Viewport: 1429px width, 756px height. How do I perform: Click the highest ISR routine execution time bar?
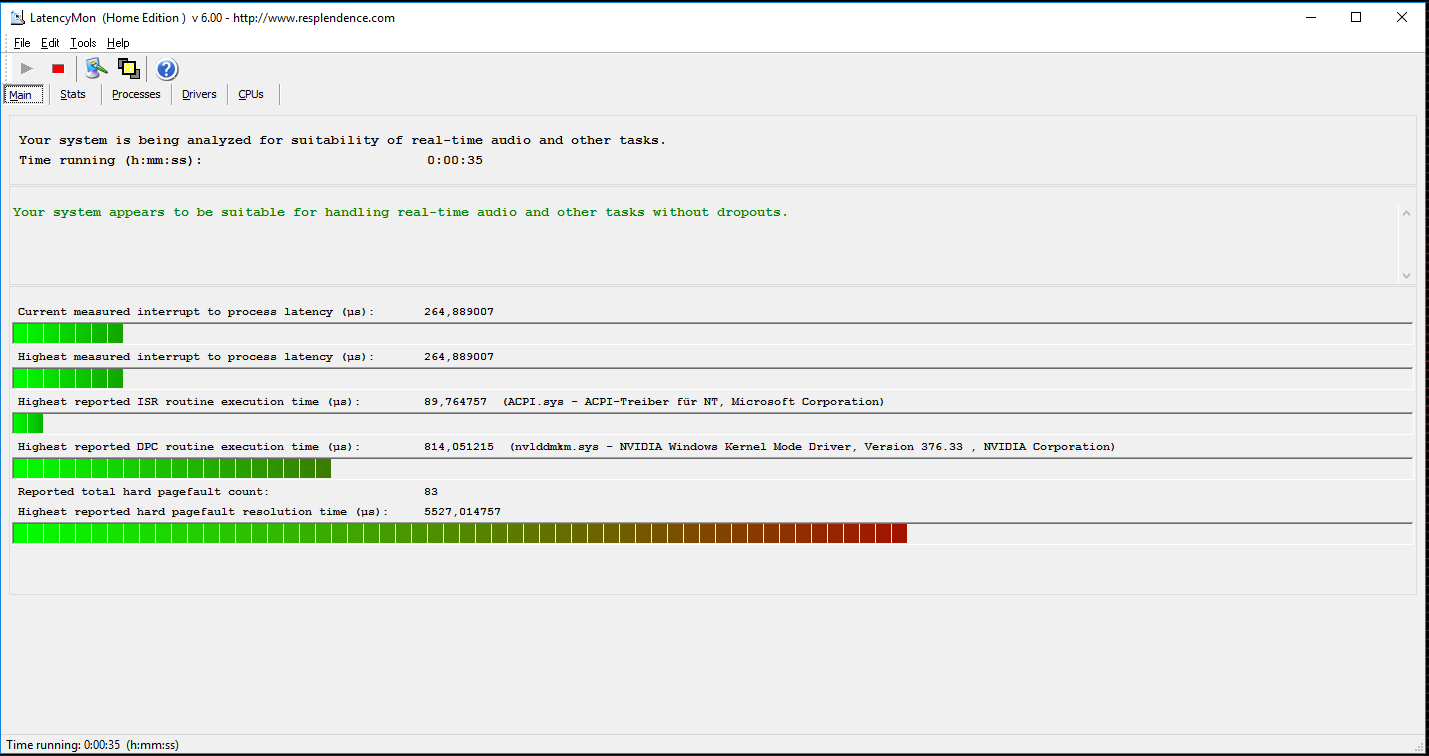click(712, 423)
